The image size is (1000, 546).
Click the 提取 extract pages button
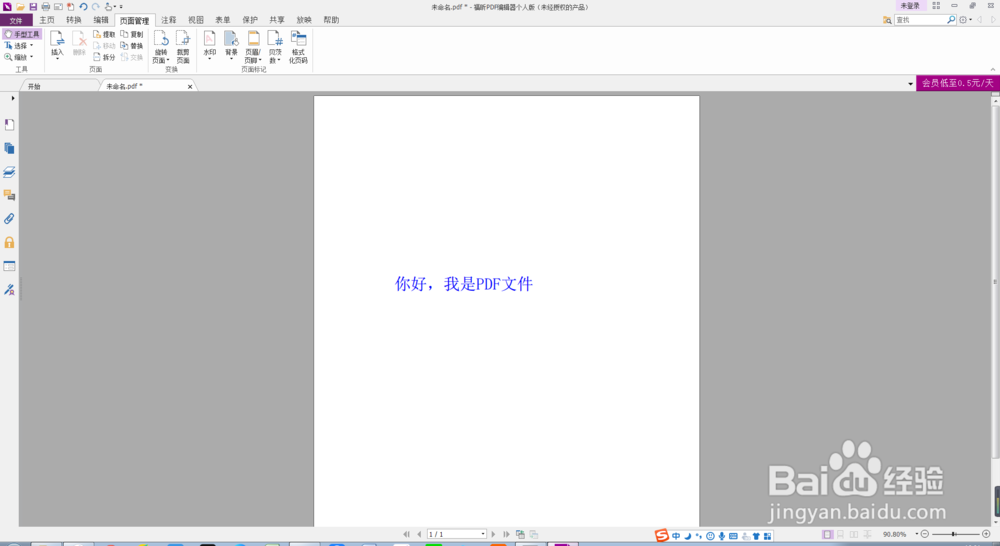(x=104, y=34)
